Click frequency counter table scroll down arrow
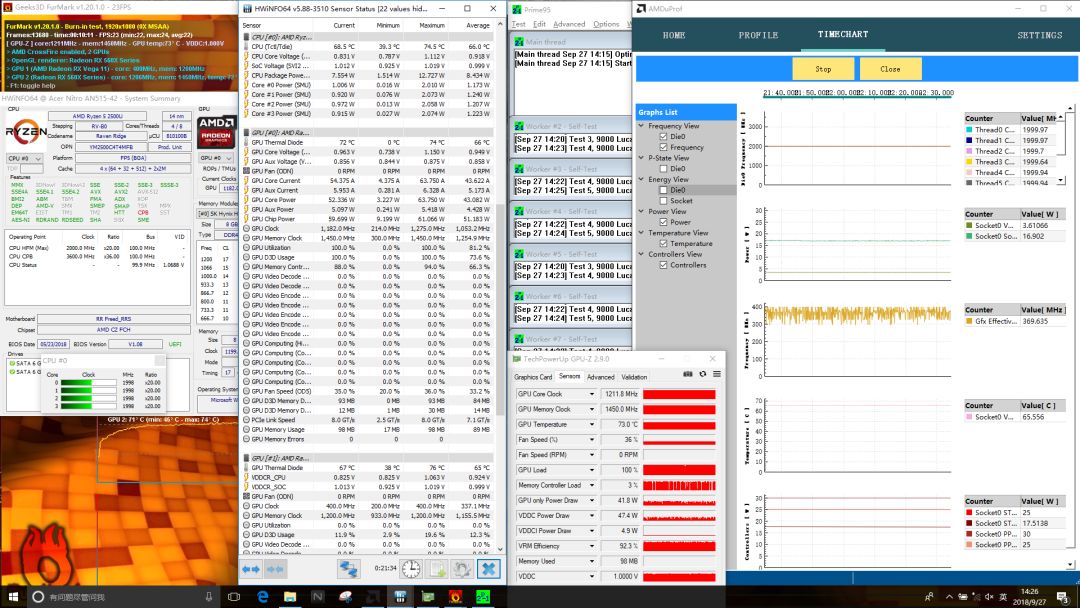Viewport: 1080px width, 608px height. pyautogui.click(x=1061, y=180)
